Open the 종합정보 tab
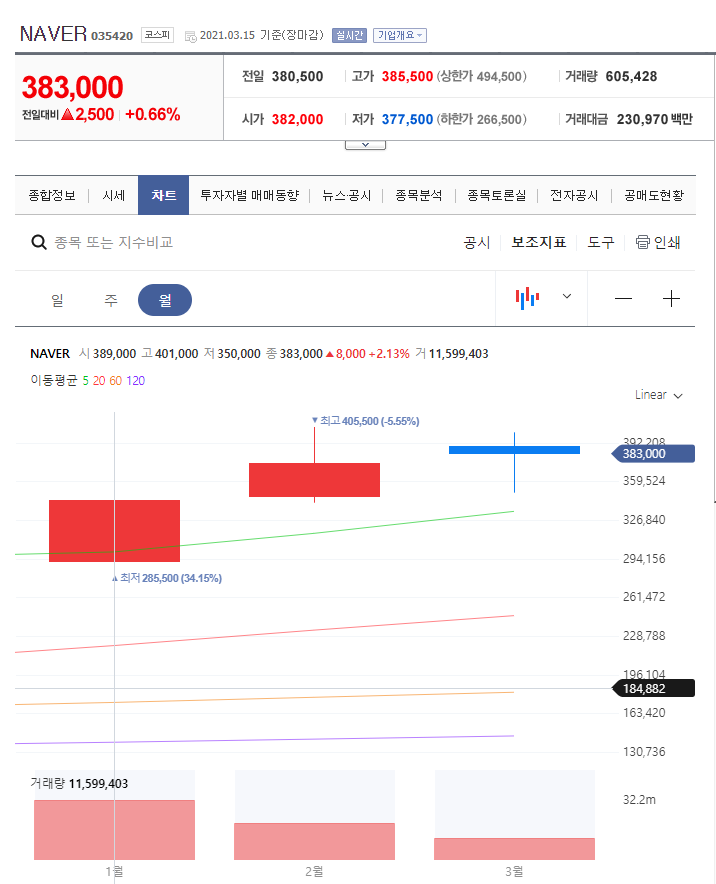The image size is (716, 884). pyautogui.click(x=52, y=196)
